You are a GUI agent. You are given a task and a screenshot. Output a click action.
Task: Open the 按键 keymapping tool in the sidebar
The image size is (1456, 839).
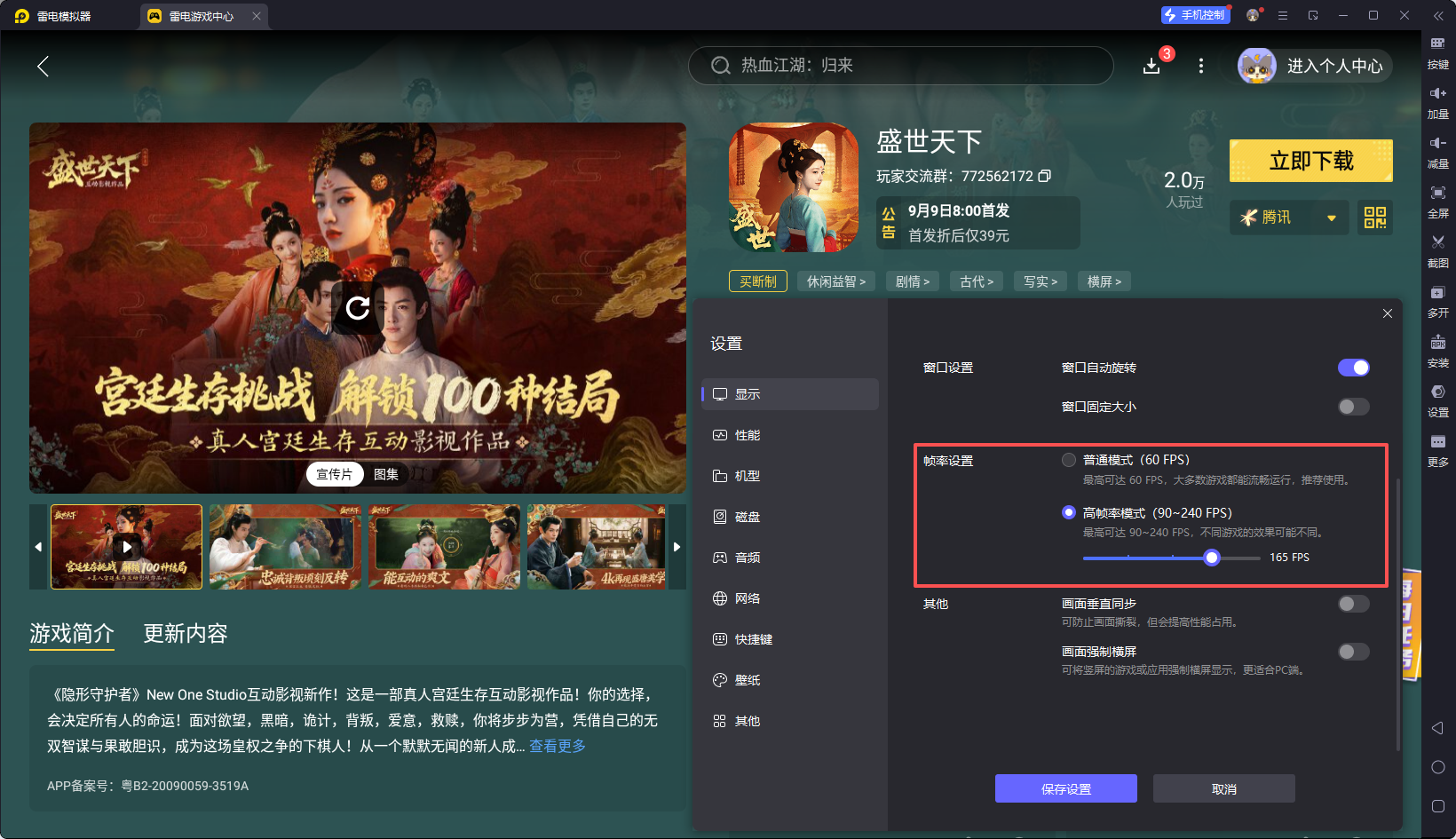pyautogui.click(x=1438, y=51)
